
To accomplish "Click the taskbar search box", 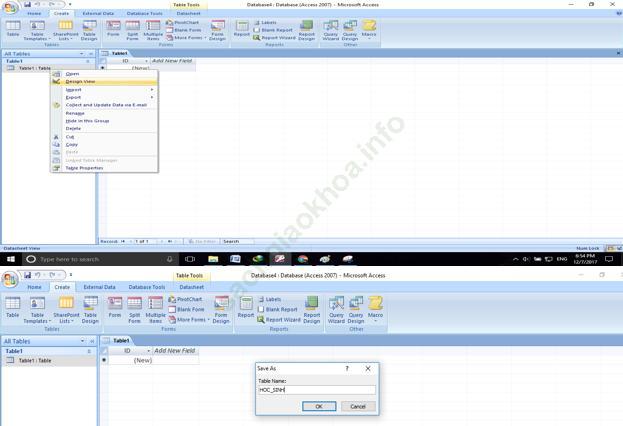I will [x=99, y=259].
